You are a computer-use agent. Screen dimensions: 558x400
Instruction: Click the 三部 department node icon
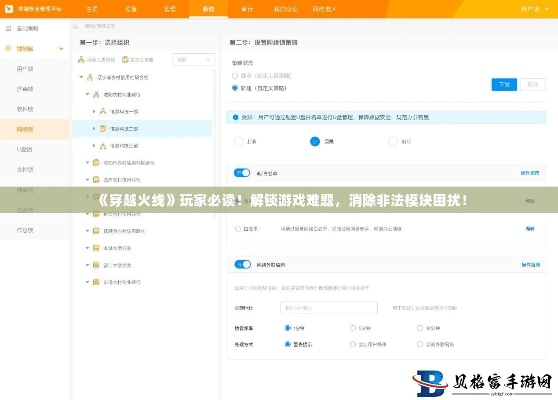[x=103, y=146]
